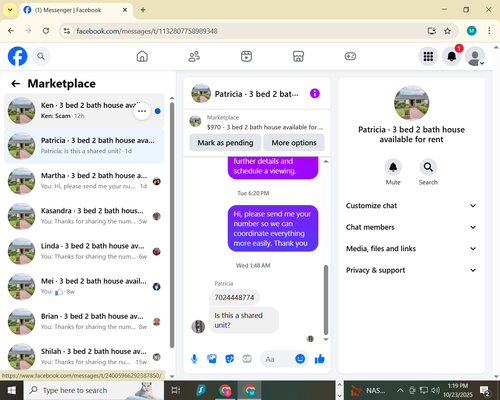Open Task View on the taskbar

pos(176,390)
